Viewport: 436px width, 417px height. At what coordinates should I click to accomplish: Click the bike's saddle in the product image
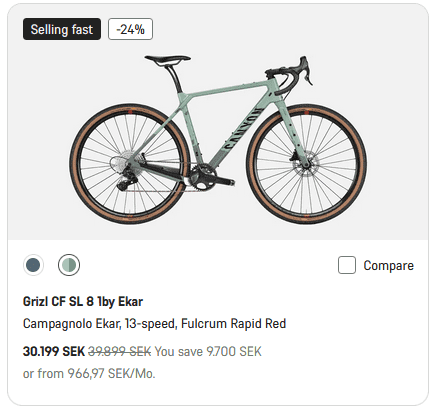point(167,60)
